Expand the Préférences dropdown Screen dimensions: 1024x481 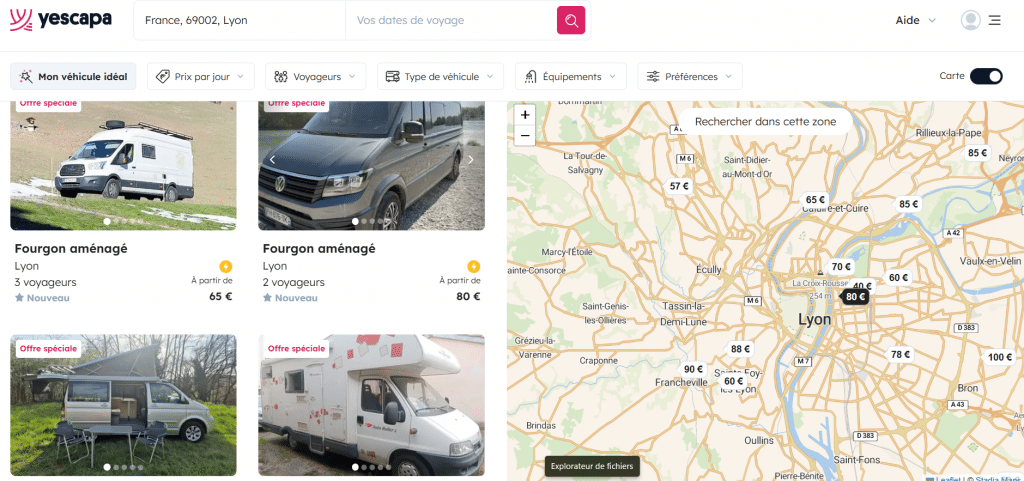point(729,76)
